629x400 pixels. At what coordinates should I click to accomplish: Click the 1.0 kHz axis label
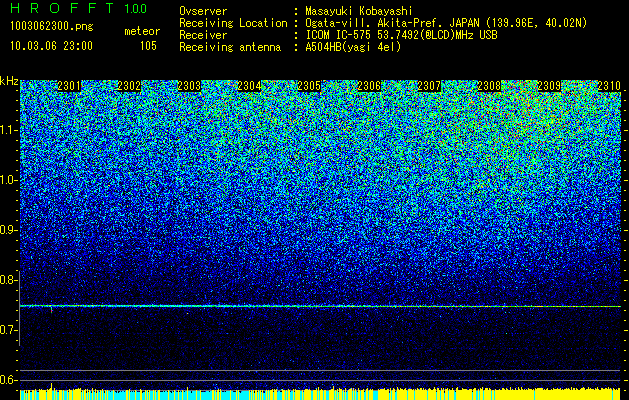(8, 180)
